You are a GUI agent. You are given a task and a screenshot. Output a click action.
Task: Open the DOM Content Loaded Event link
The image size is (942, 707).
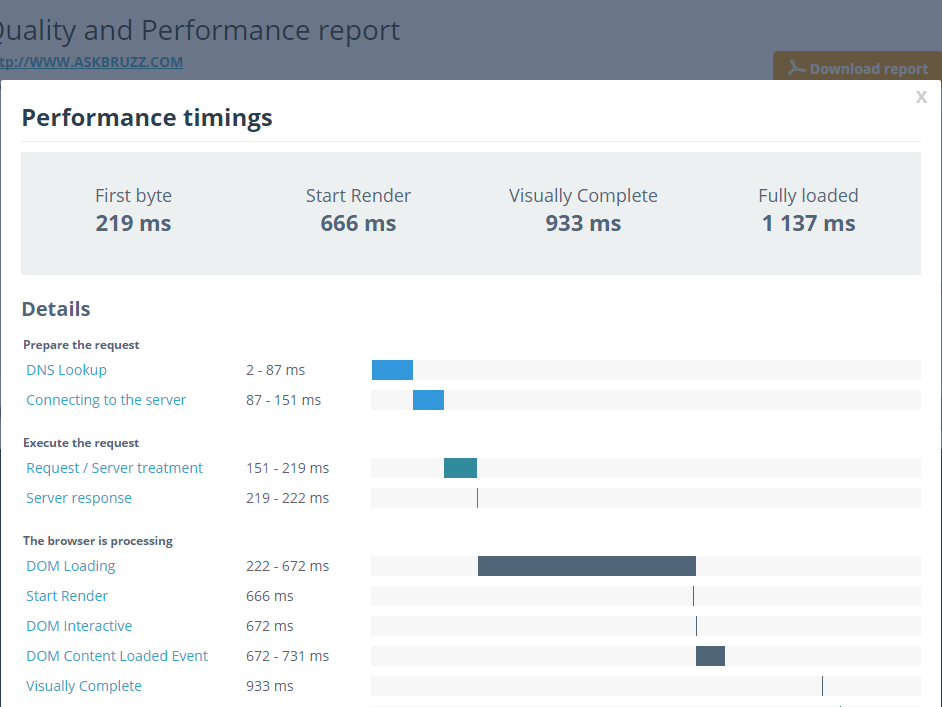[117, 656]
